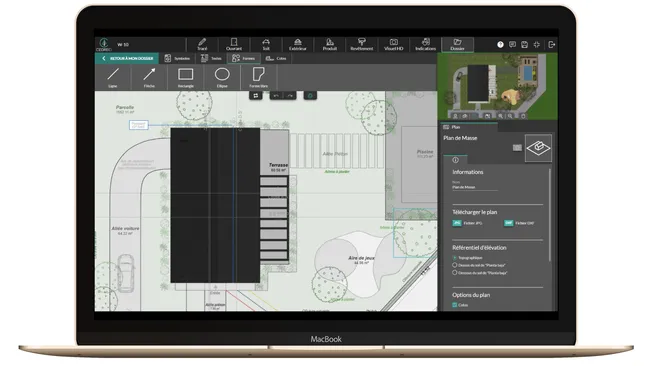Click the Nom field containing Plan de Masse

point(475,187)
